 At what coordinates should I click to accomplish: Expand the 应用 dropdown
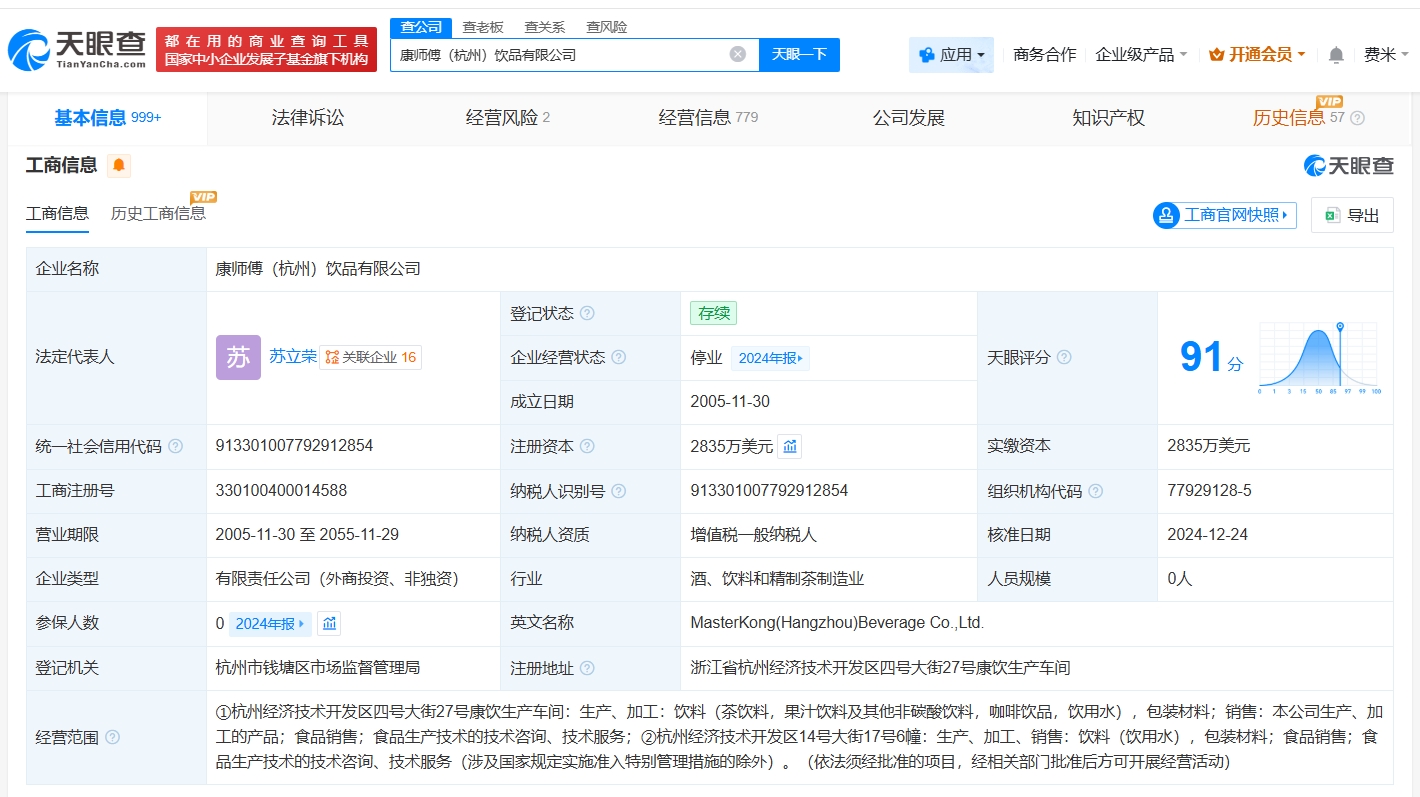click(952, 55)
